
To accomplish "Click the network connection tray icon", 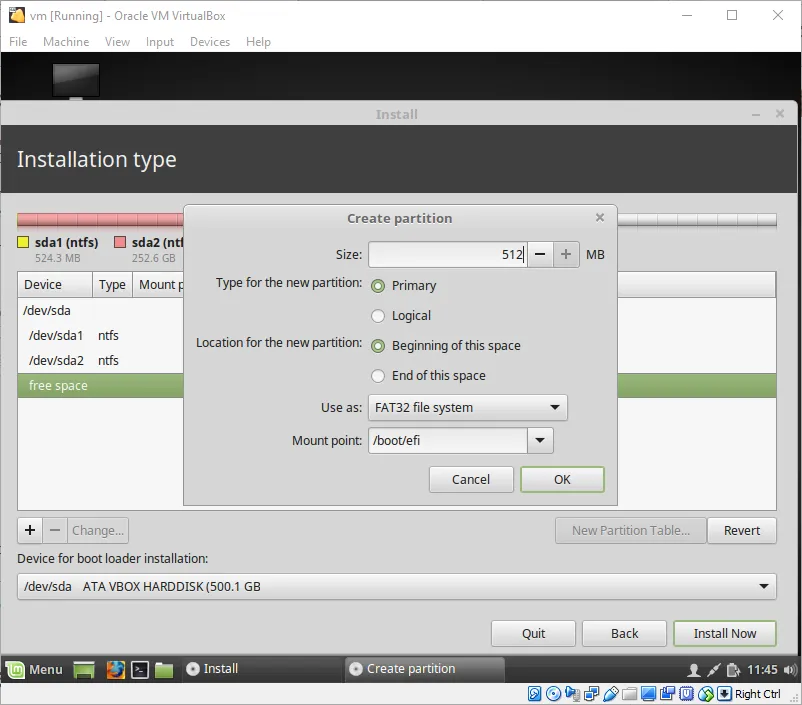I will [714, 670].
